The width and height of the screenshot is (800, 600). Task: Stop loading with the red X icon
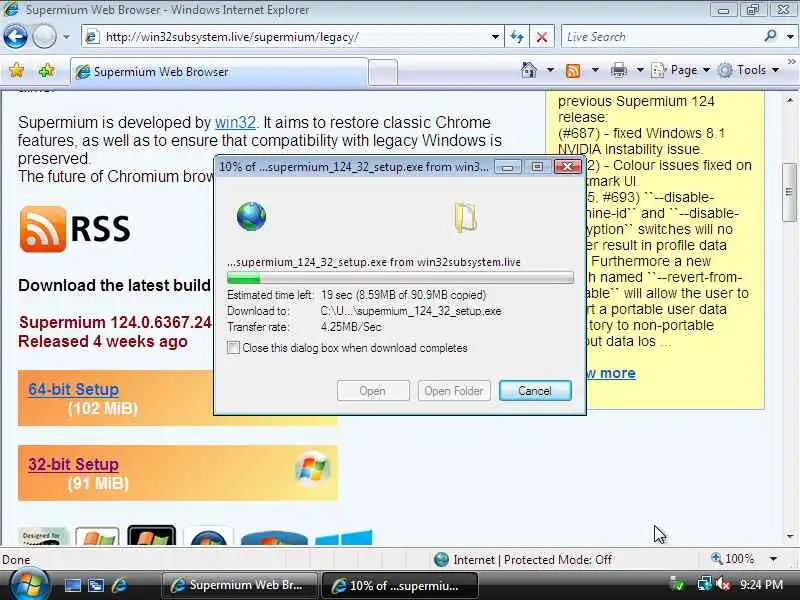(x=542, y=37)
